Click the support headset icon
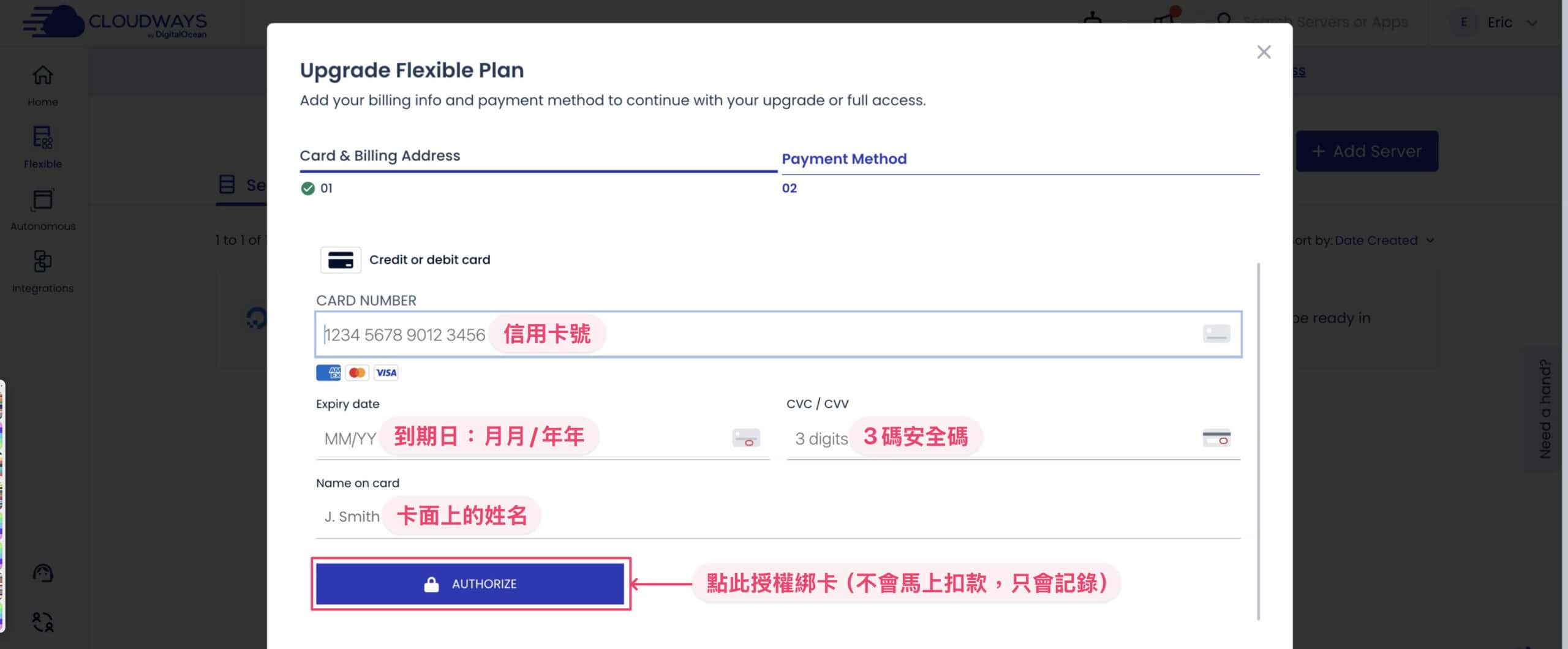The height and width of the screenshot is (649, 1568). click(x=42, y=573)
